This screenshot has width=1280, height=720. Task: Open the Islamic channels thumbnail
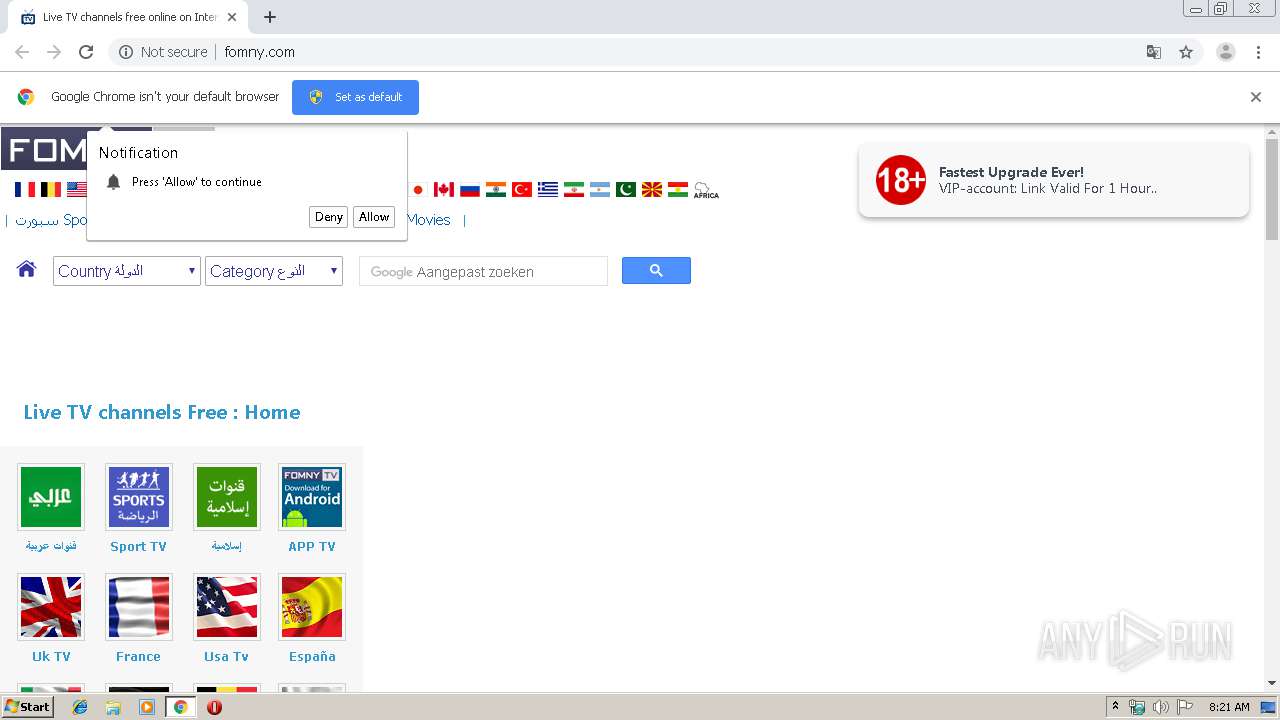pos(227,497)
